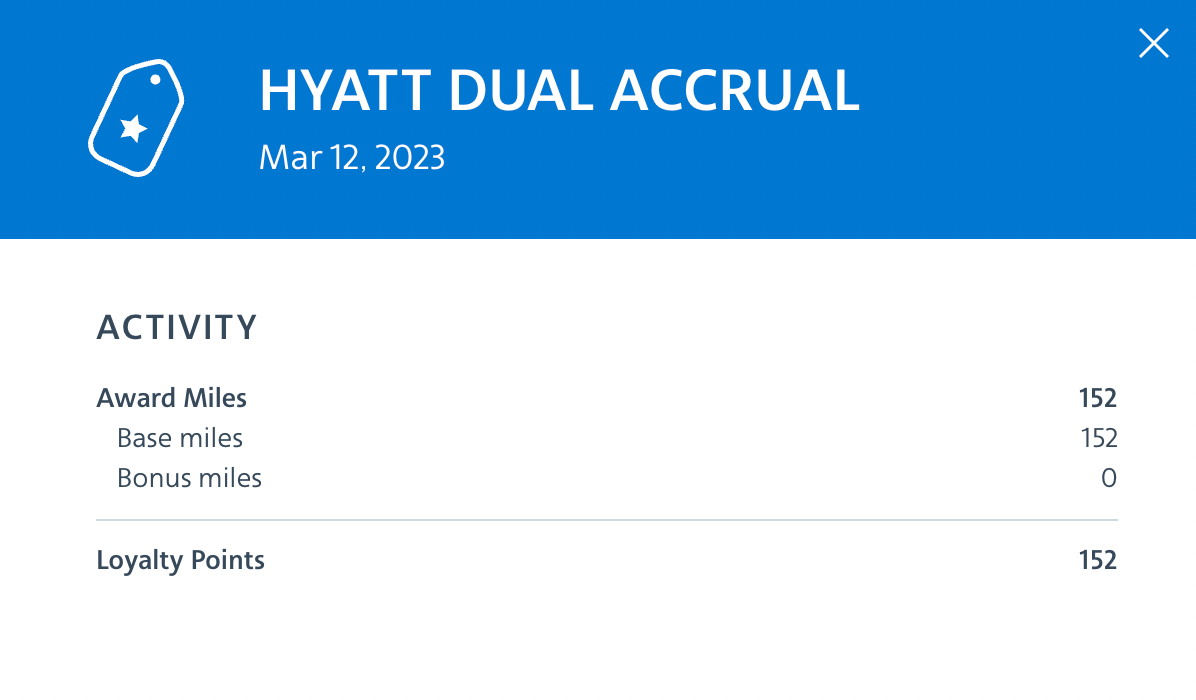The image size is (1196, 700).
Task: Click the Base miles label
Action: click(x=180, y=438)
